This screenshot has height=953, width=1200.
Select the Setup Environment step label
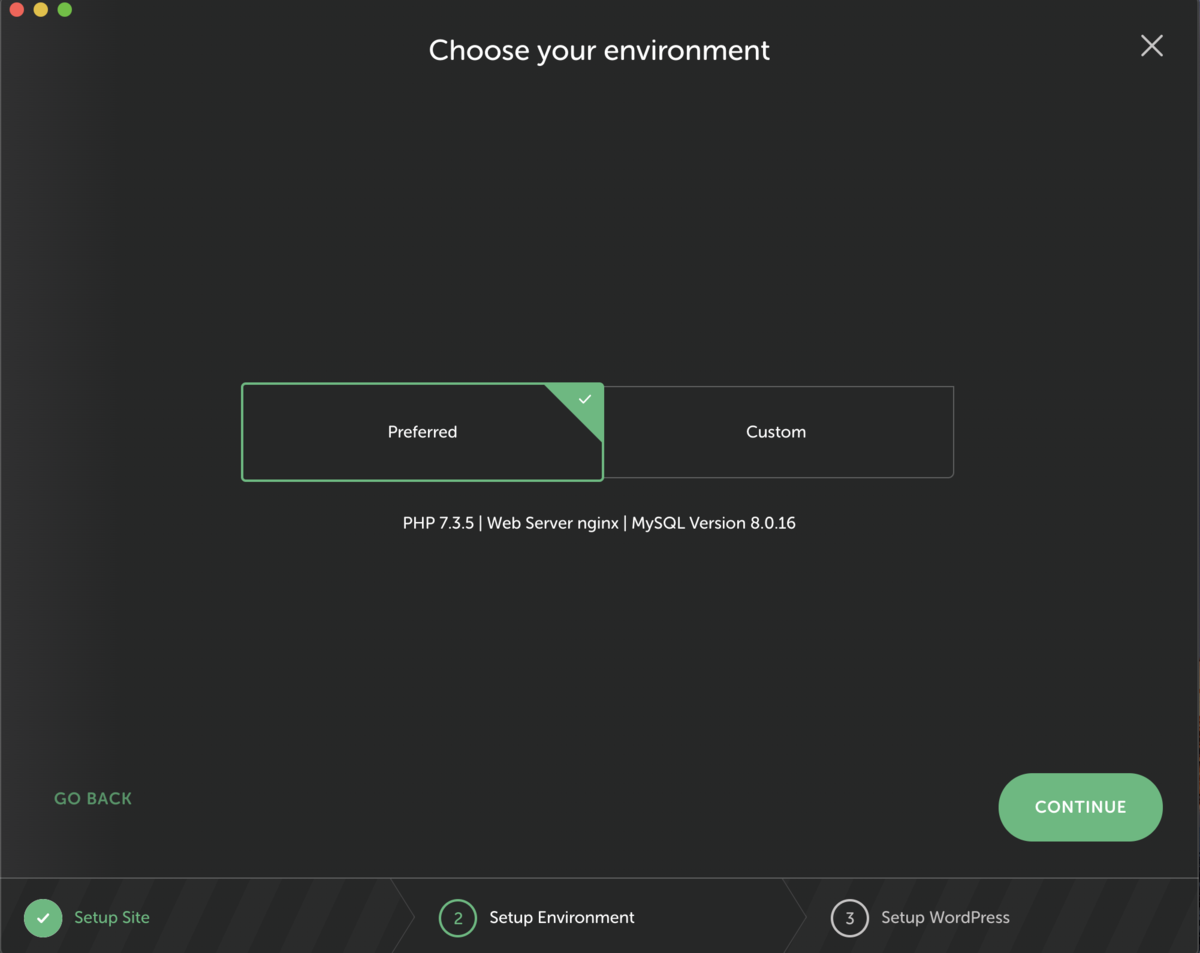[562, 917]
